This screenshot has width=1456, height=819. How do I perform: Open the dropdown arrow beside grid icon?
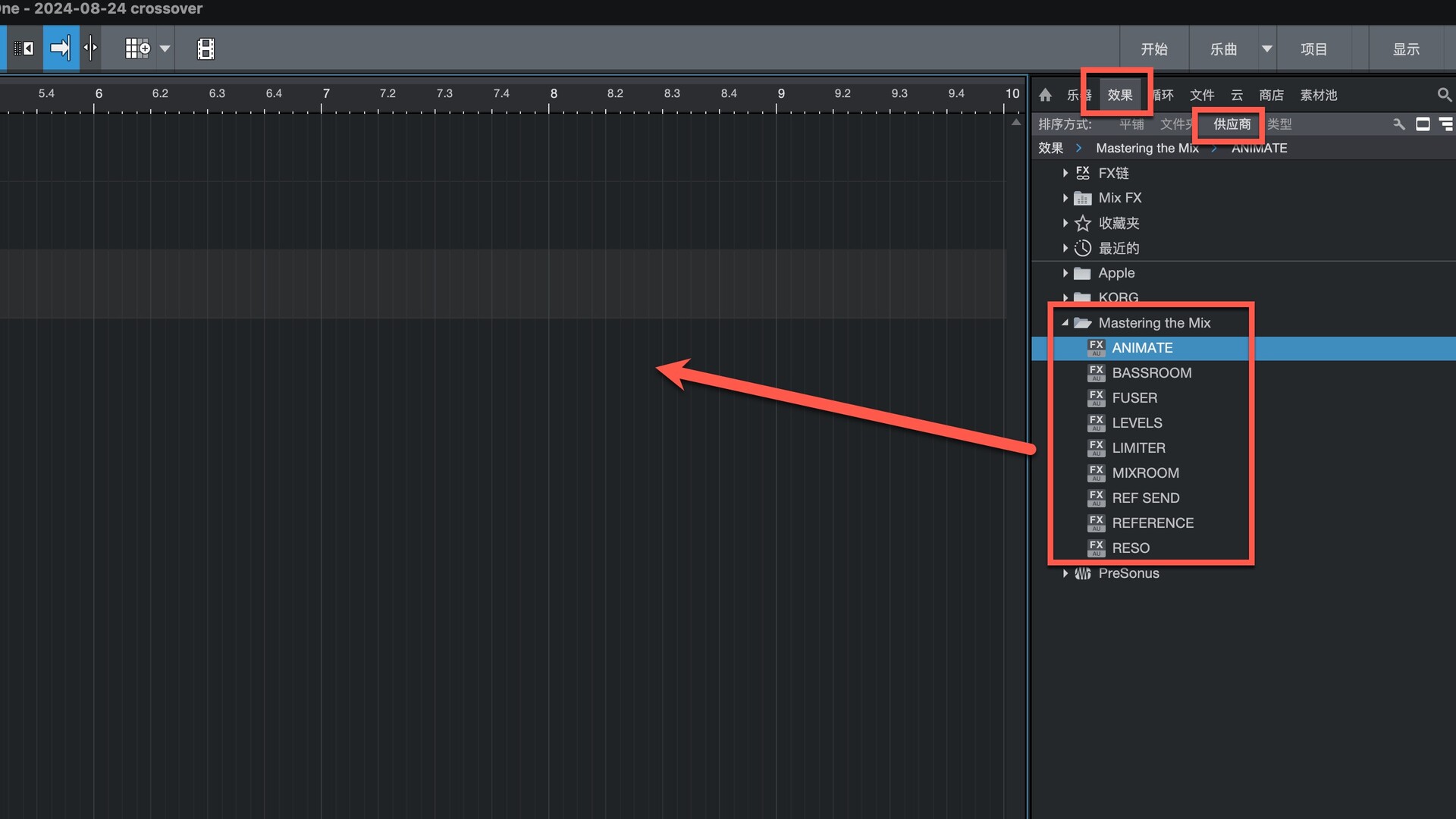click(x=165, y=49)
